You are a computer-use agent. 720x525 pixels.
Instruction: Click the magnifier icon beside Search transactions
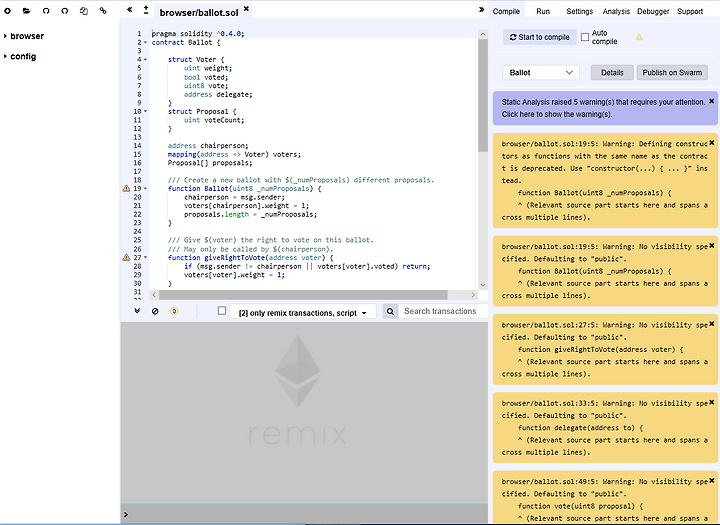click(390, 311)
